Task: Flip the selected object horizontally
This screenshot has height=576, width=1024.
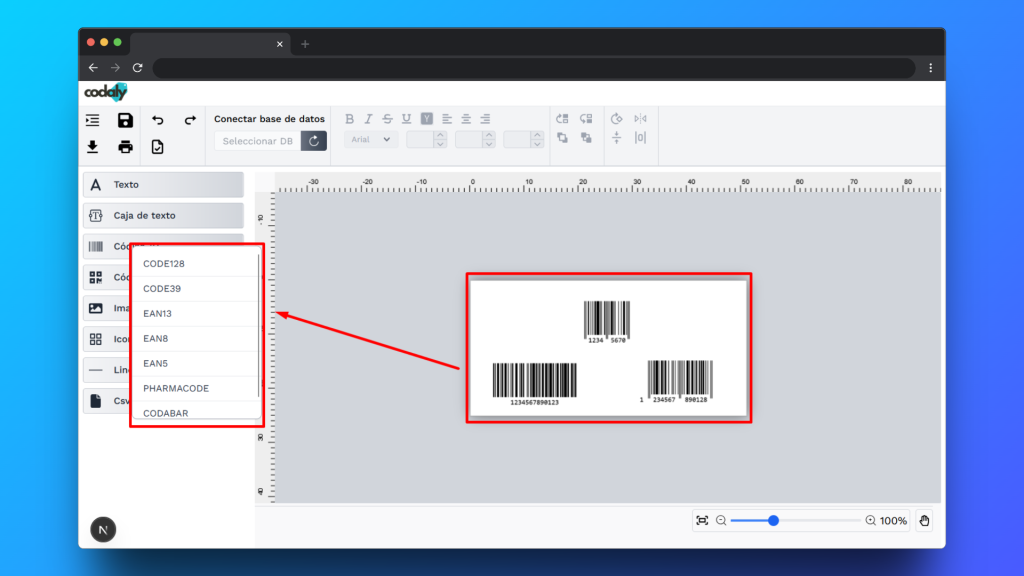Action: (640, 119)
